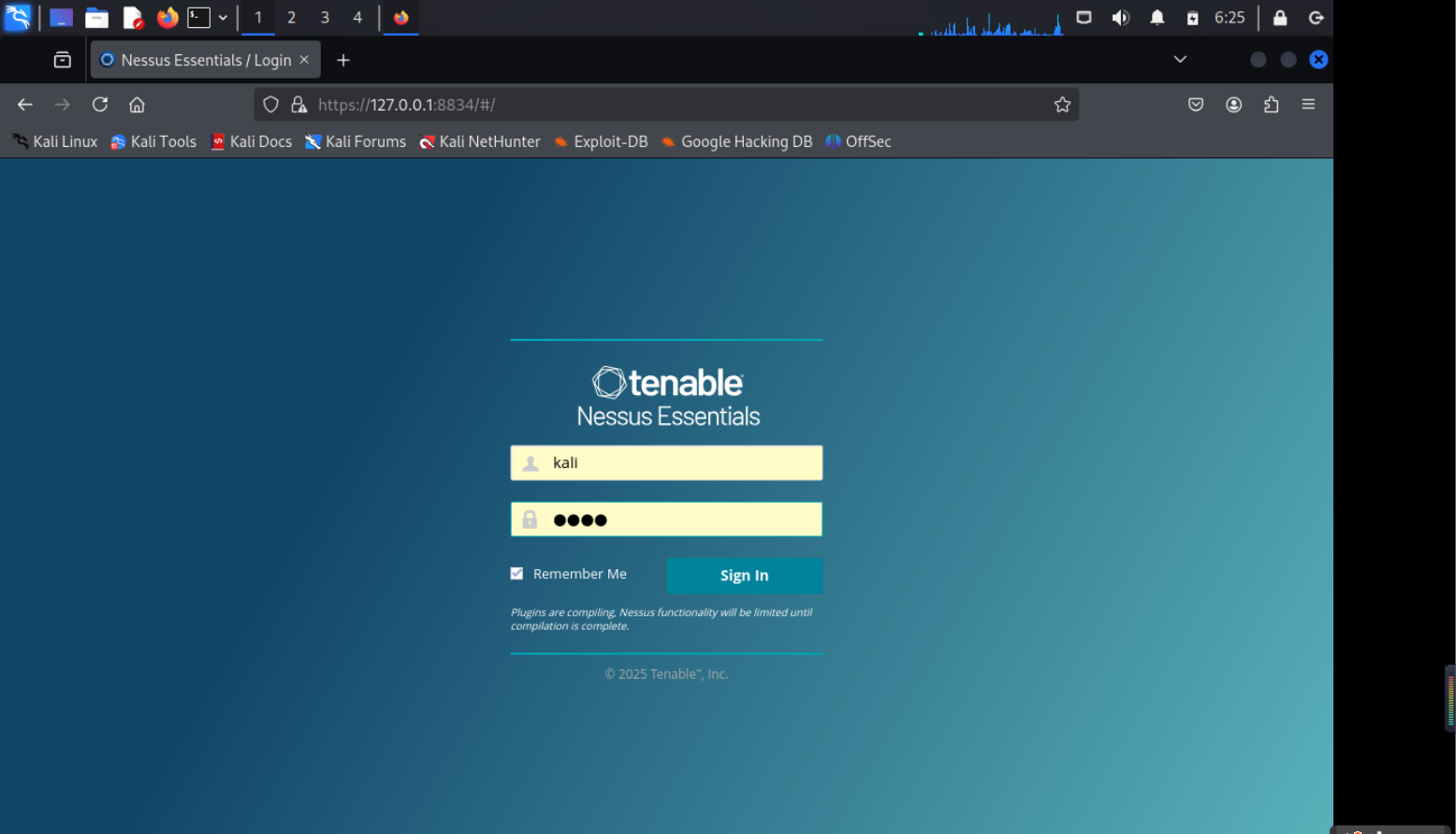Viewport: 1456px width, 834px height.
Task: Switch to workspace 3
Action: click(325, 18)
